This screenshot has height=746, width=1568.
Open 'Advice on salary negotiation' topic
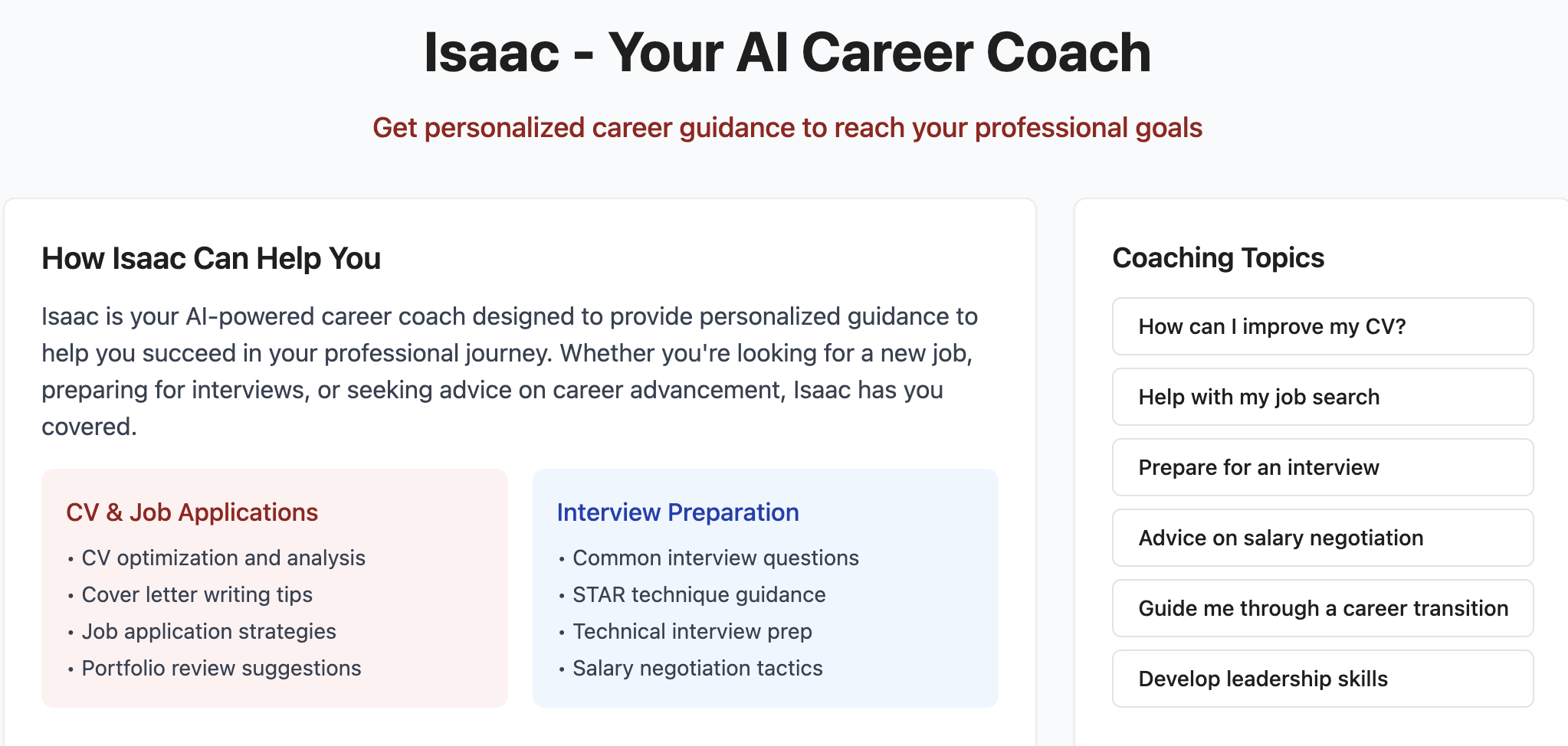point(1322,538)
